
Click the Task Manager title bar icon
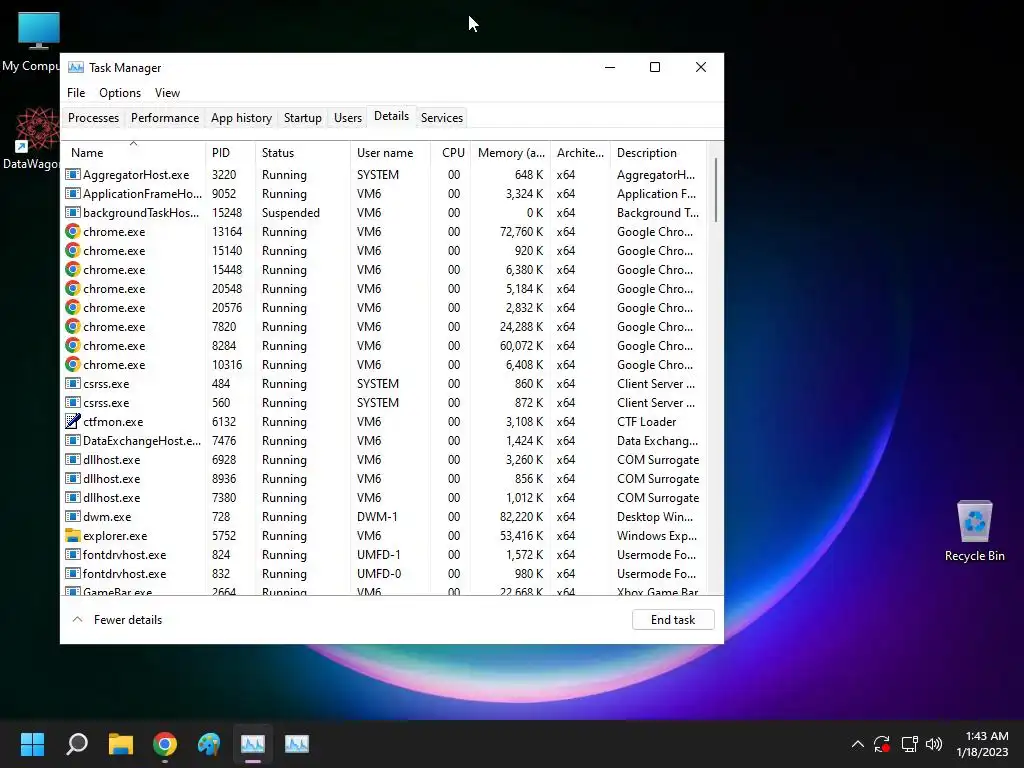pyautogui.click(x=76, y=67)
